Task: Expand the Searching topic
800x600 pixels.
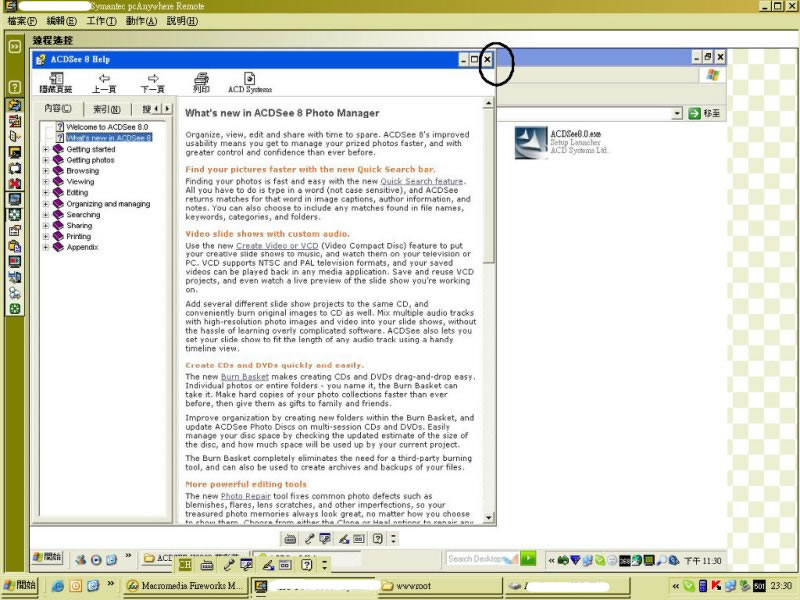Action: point(46,215)
